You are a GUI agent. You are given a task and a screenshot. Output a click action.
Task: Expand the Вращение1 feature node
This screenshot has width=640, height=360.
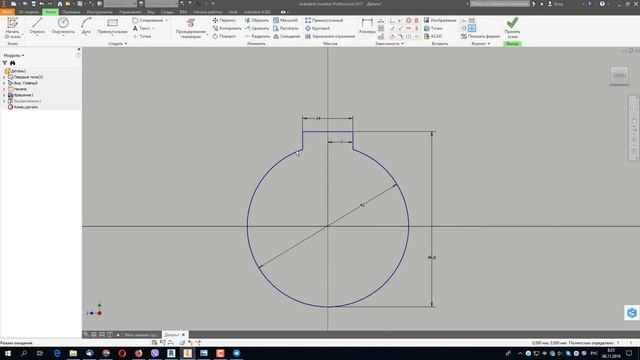point(4,95)
